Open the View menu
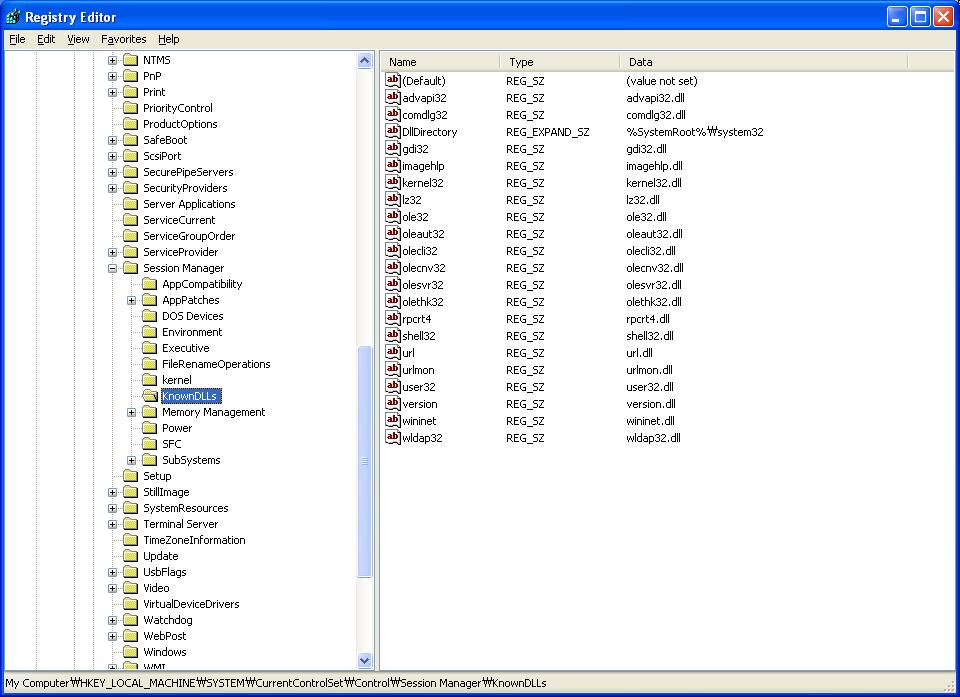Viewport: 960px width, 697px height. coord(78,39)
